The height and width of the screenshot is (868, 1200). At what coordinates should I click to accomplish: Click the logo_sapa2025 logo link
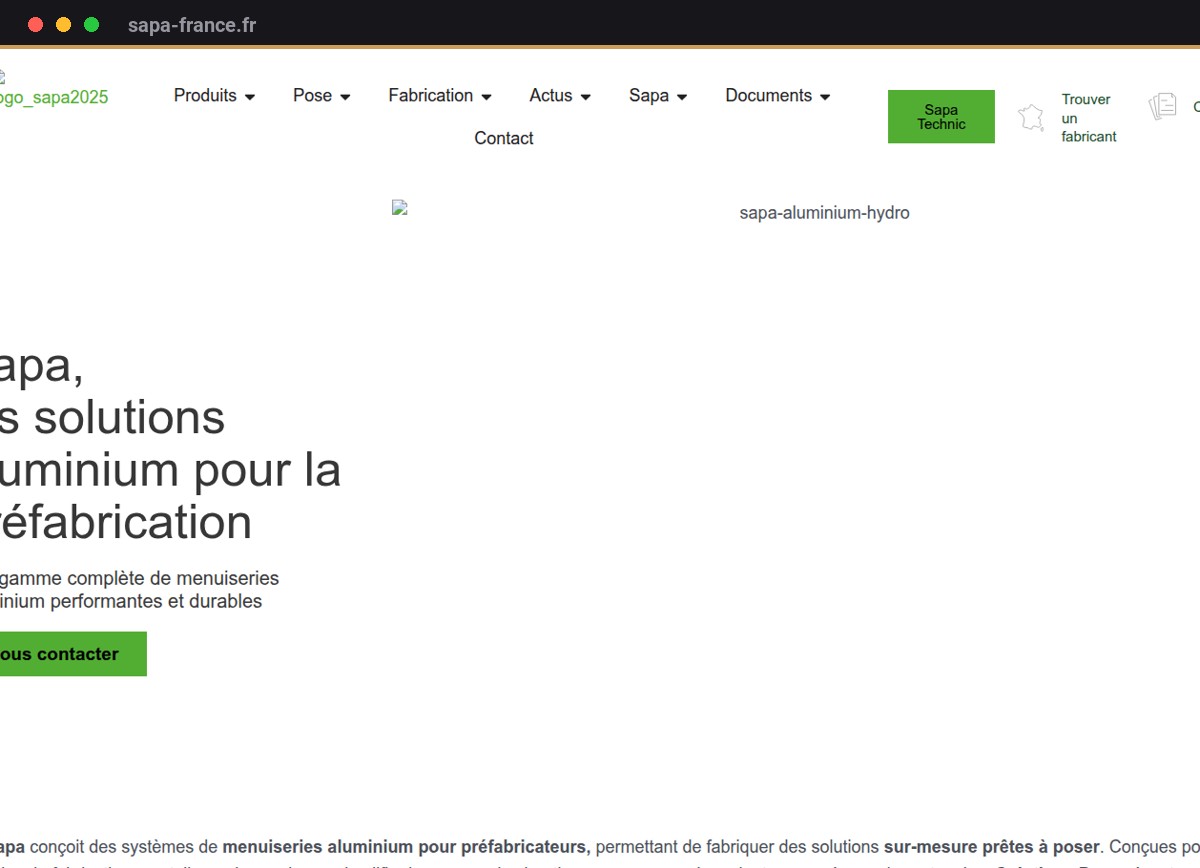[54, 97]
